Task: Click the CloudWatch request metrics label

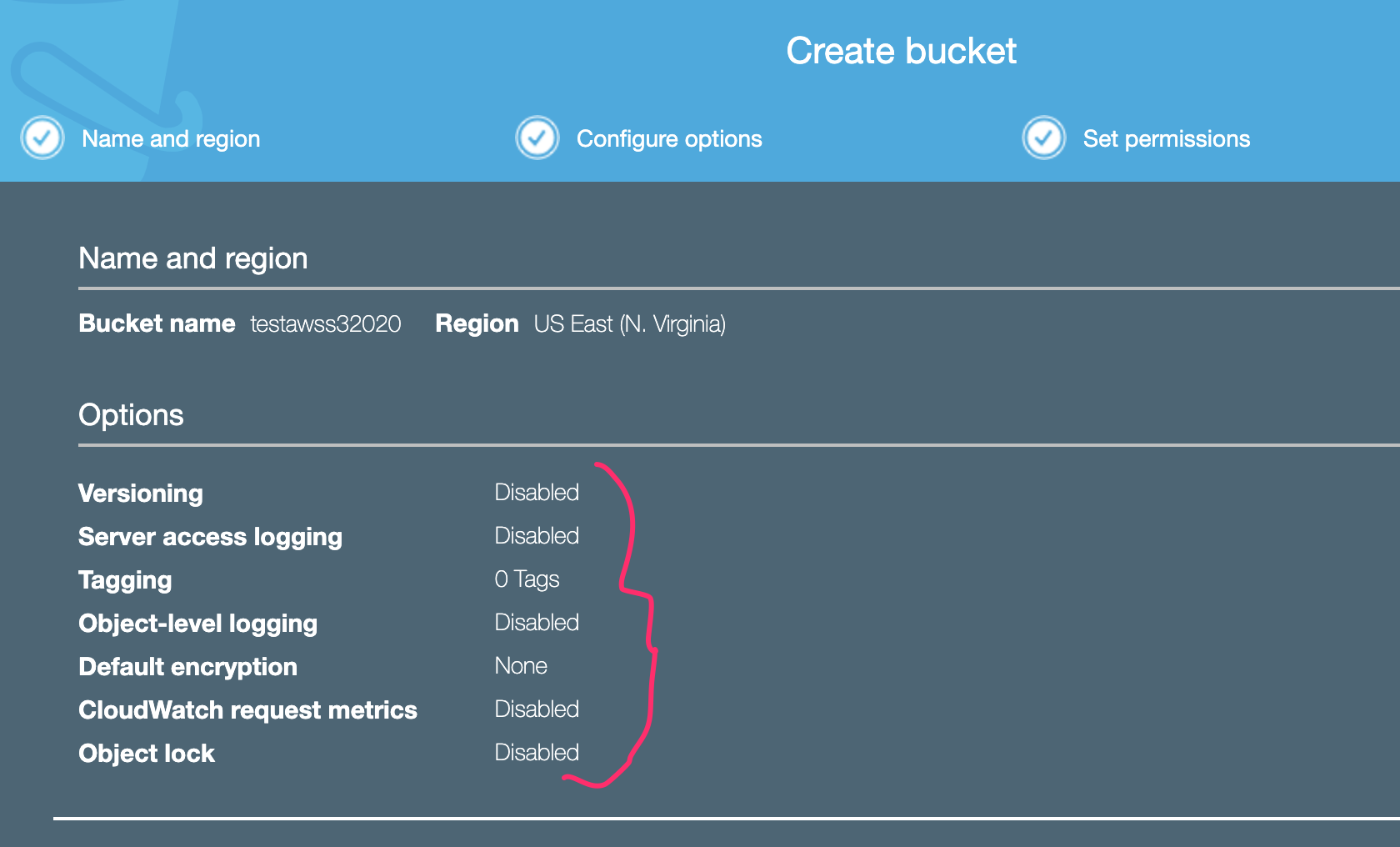Action: pos(247,710)
